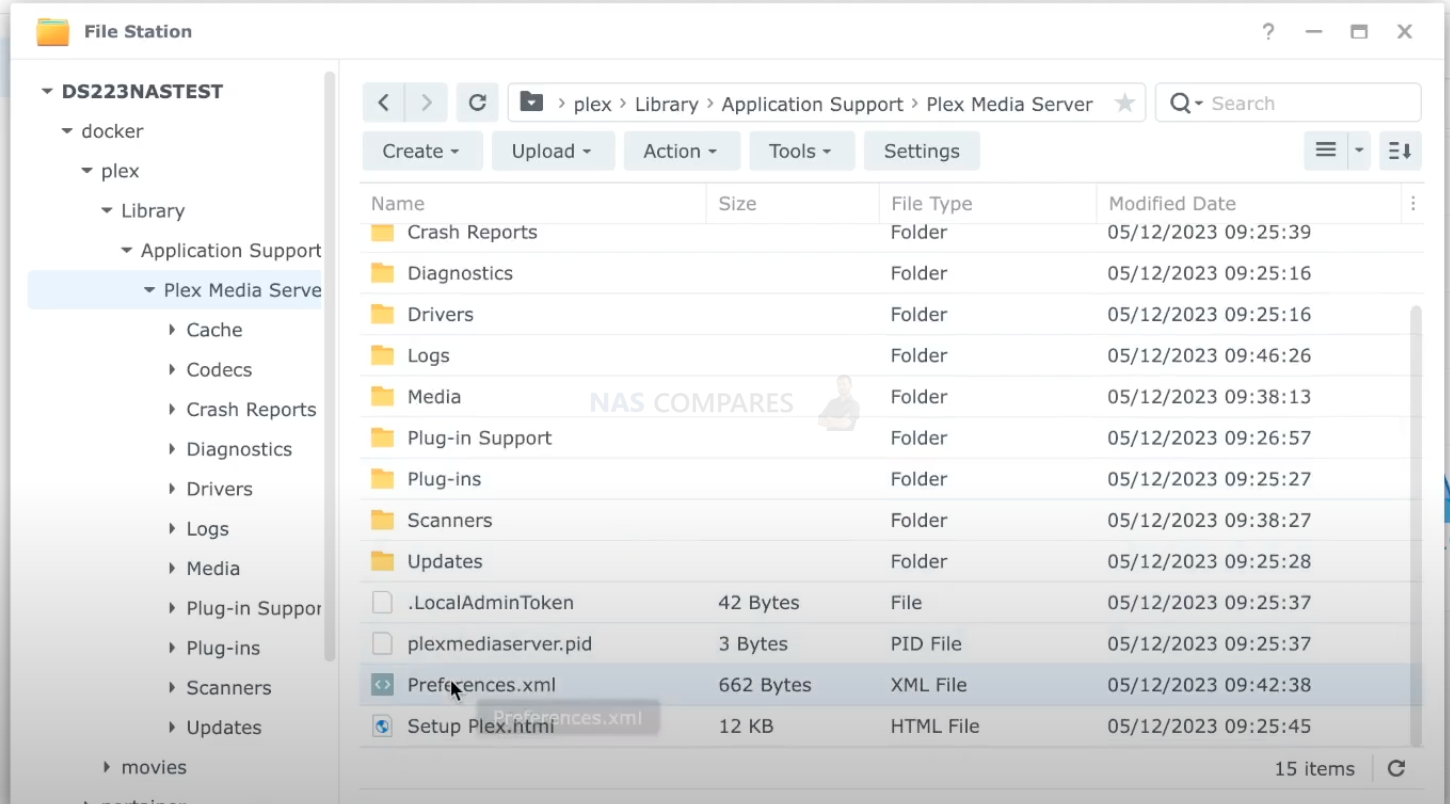Select the Preferences.xml file name
Image resolution: width=1450 pixels, height=804 pixels.
(x=481, y=685)
